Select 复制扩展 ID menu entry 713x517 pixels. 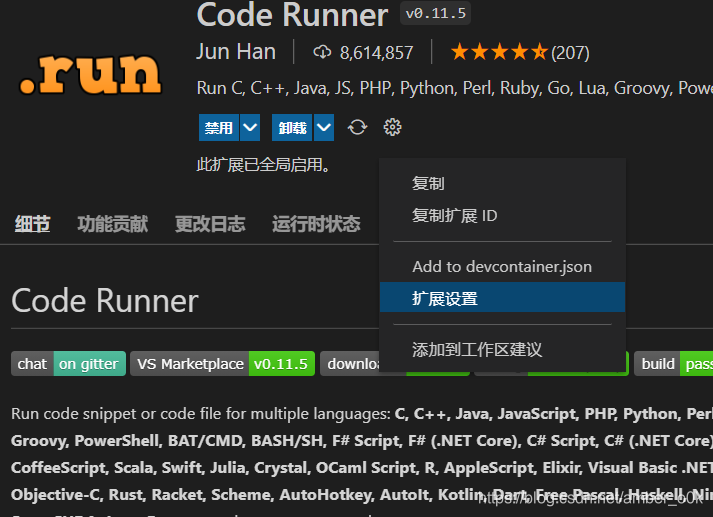[x=502, y=216]
